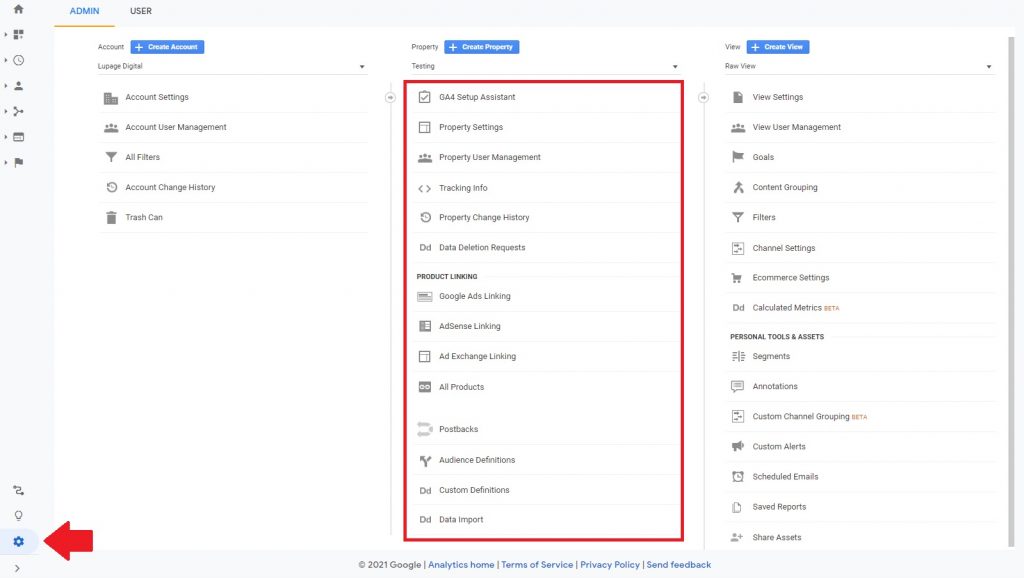Open the Testing property dropdown
1024x578 pixels.
tap(545, 66)
